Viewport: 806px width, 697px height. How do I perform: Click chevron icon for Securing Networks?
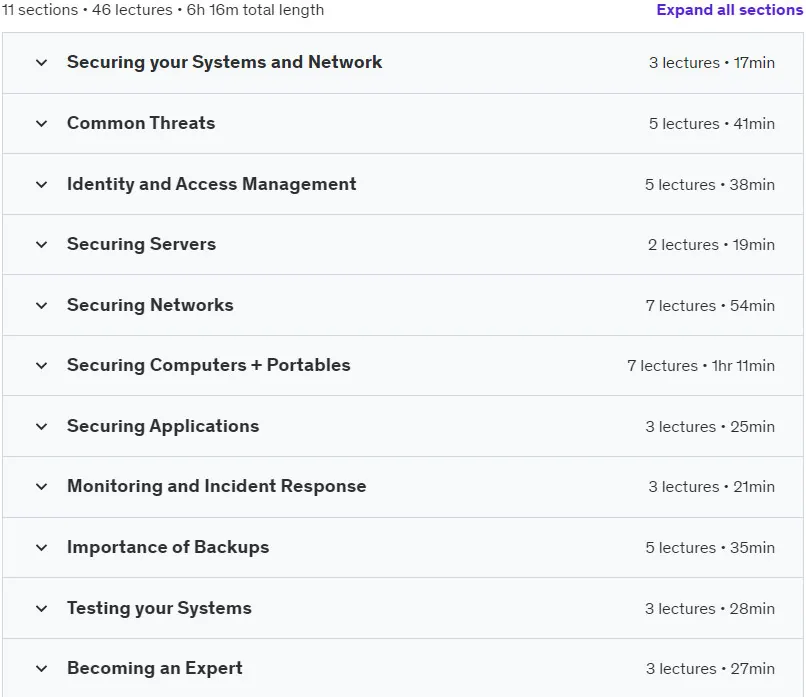coord(42,305)
